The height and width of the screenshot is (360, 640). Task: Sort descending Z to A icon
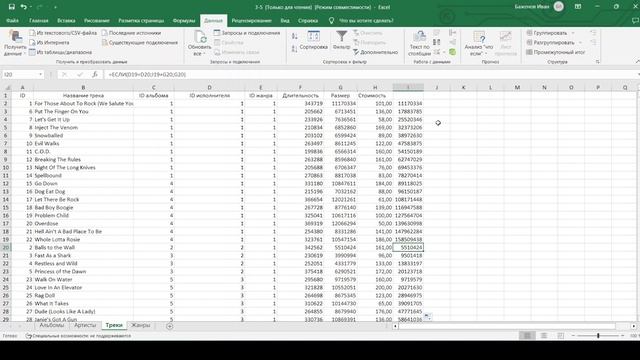[295, 49]
